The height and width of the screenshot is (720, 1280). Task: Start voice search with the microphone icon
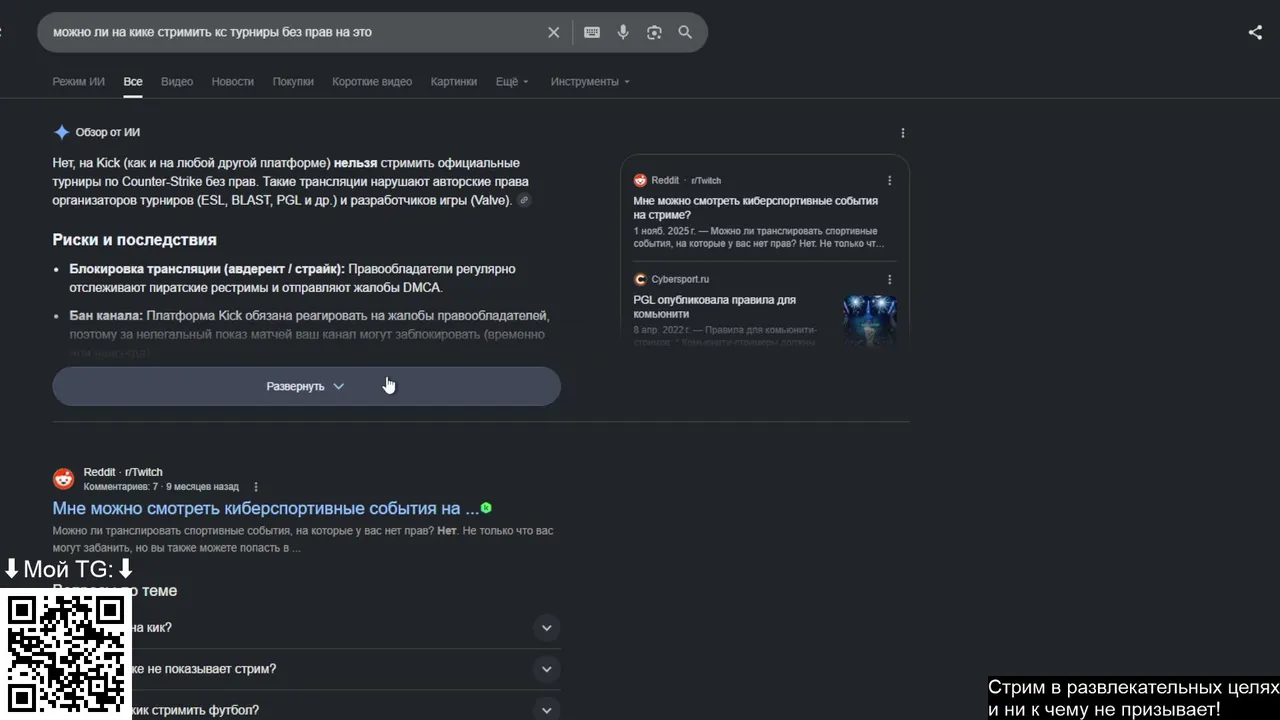(x=623, y=32)
